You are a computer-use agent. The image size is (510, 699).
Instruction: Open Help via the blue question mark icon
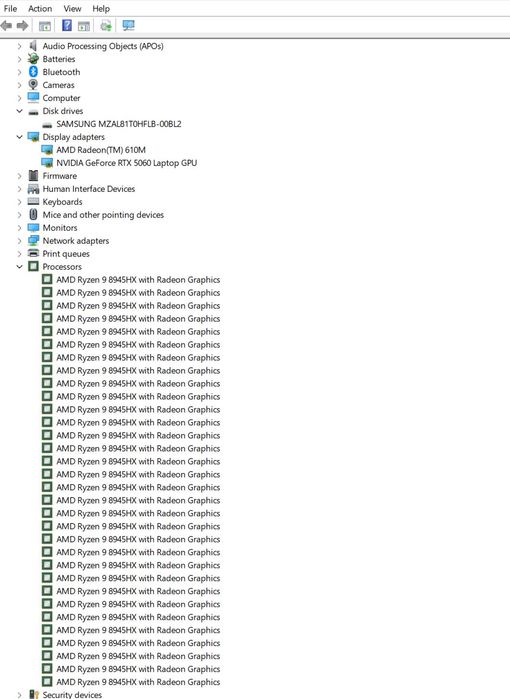click(66, 25)
